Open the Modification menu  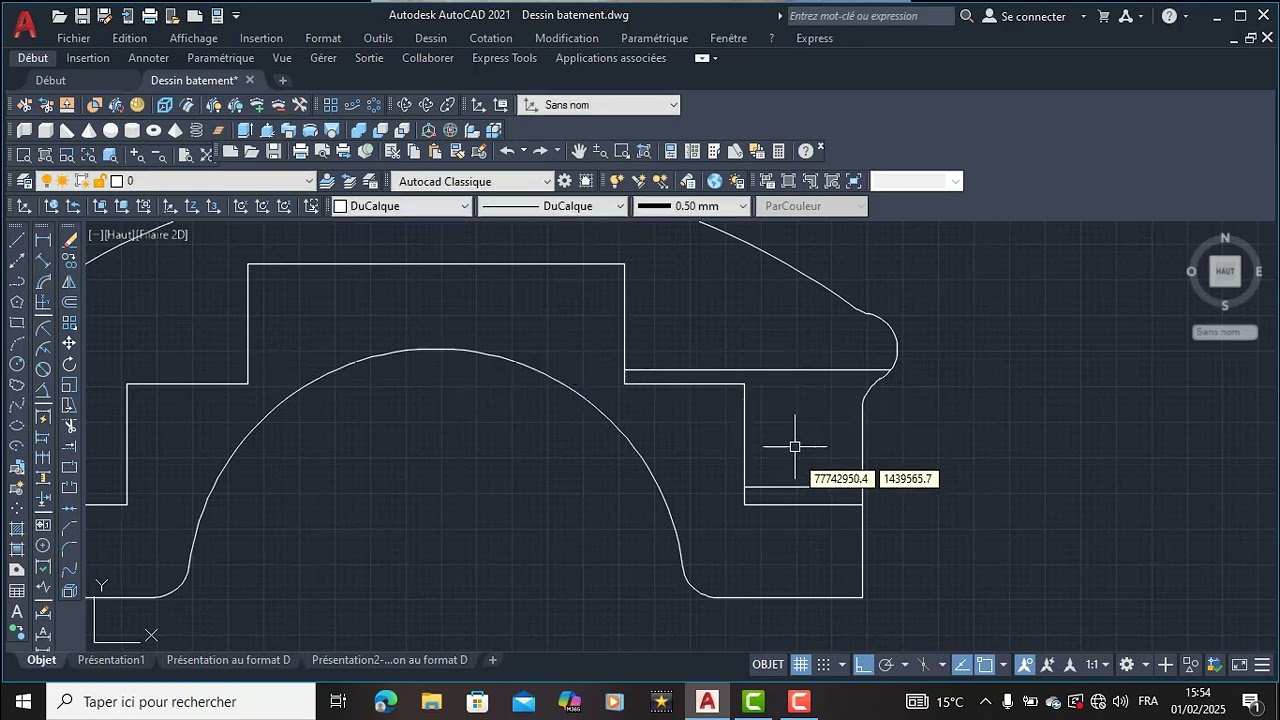567,38
